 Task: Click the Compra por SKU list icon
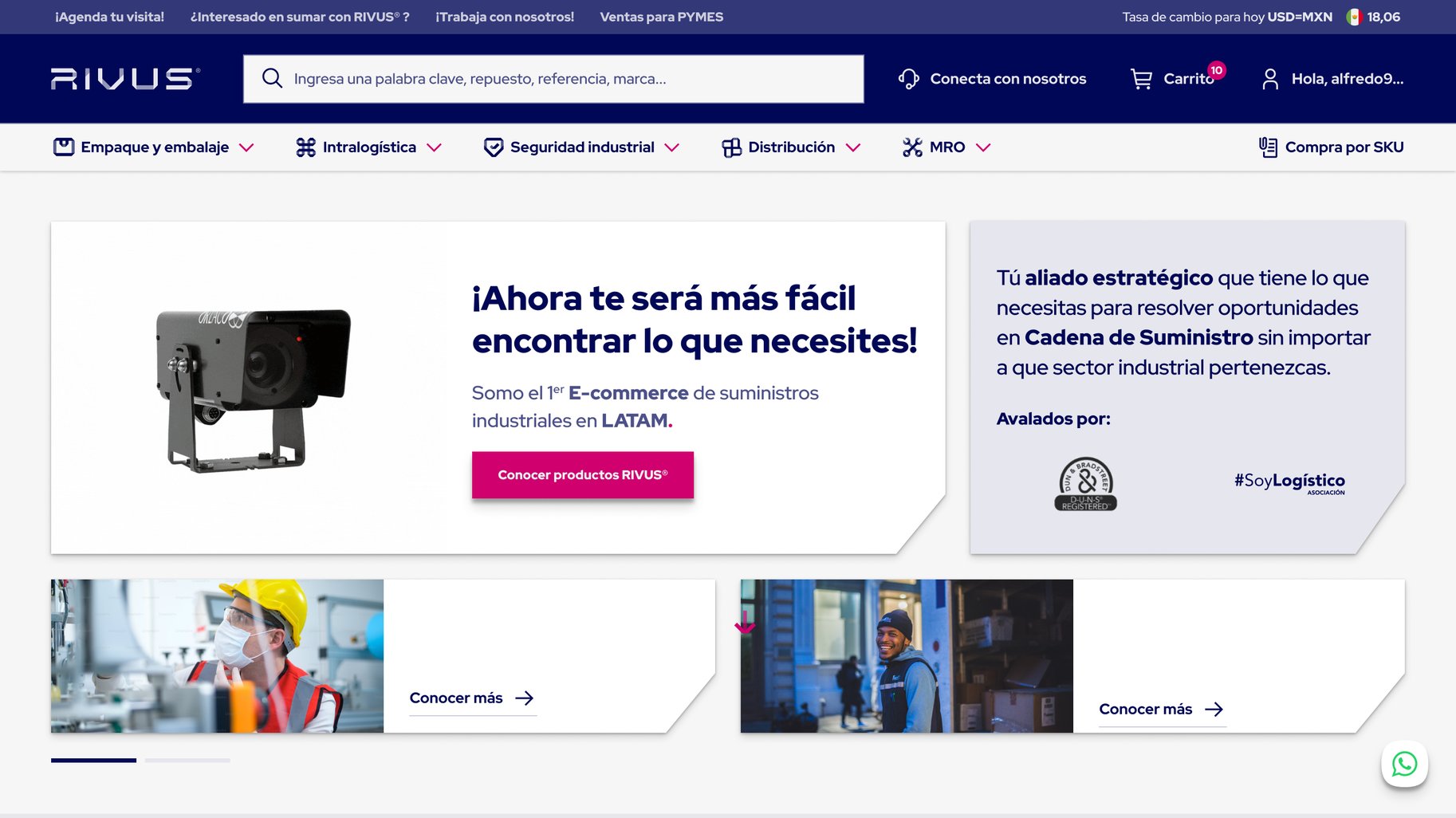1268,147
